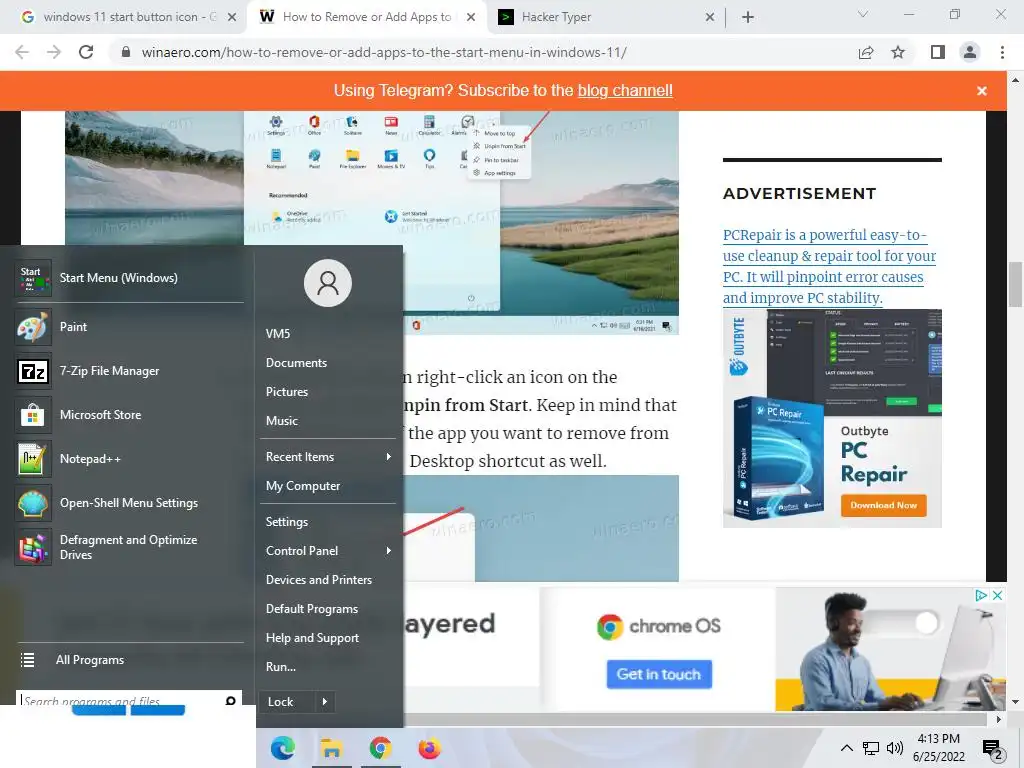Open File Explorer from the taskbar
Image resolution: width=1024 pixels, height=768 pixels.
pyautogui.click(x=332, y=748)
